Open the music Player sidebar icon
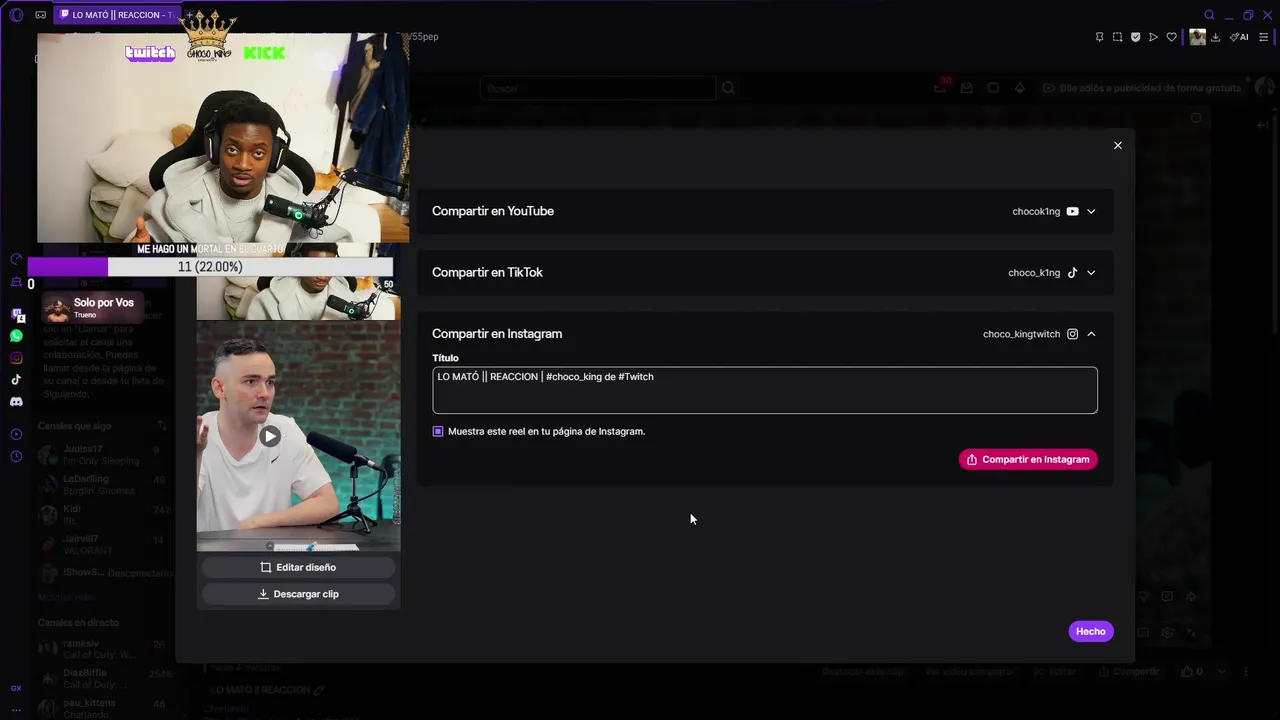This screenshot has height=720, width=1280. [16, 434]
